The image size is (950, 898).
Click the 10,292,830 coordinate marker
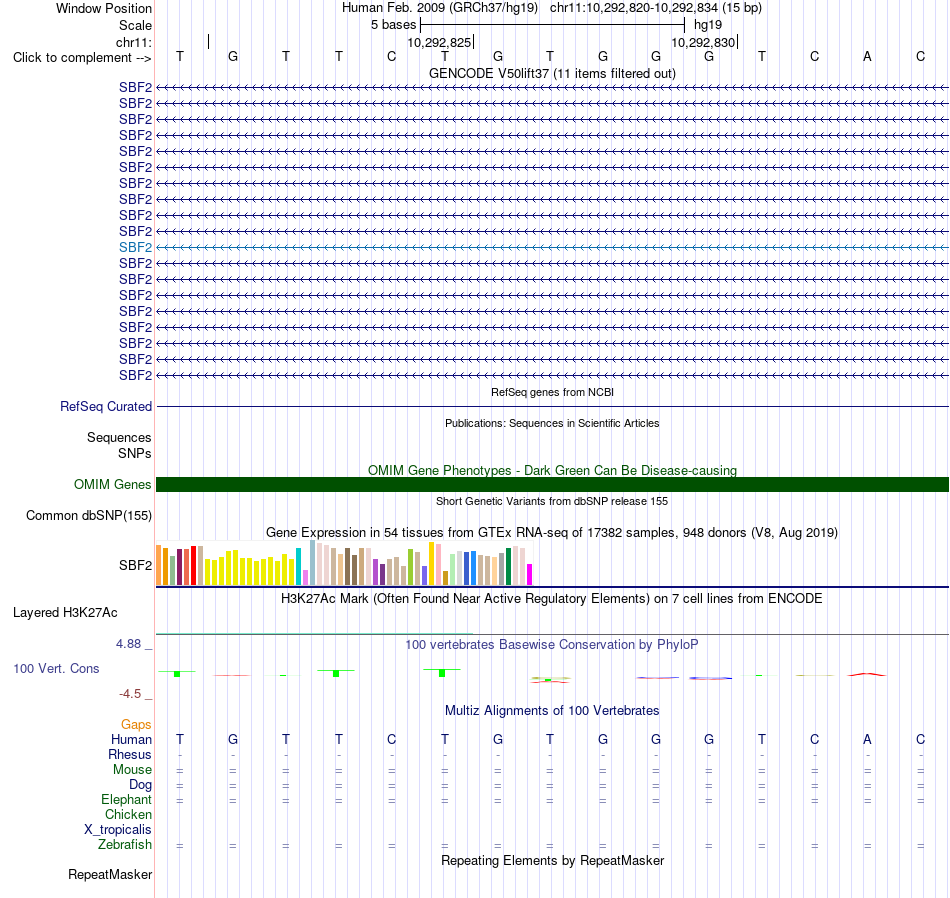pyautogui.click(x=703, y=42)
